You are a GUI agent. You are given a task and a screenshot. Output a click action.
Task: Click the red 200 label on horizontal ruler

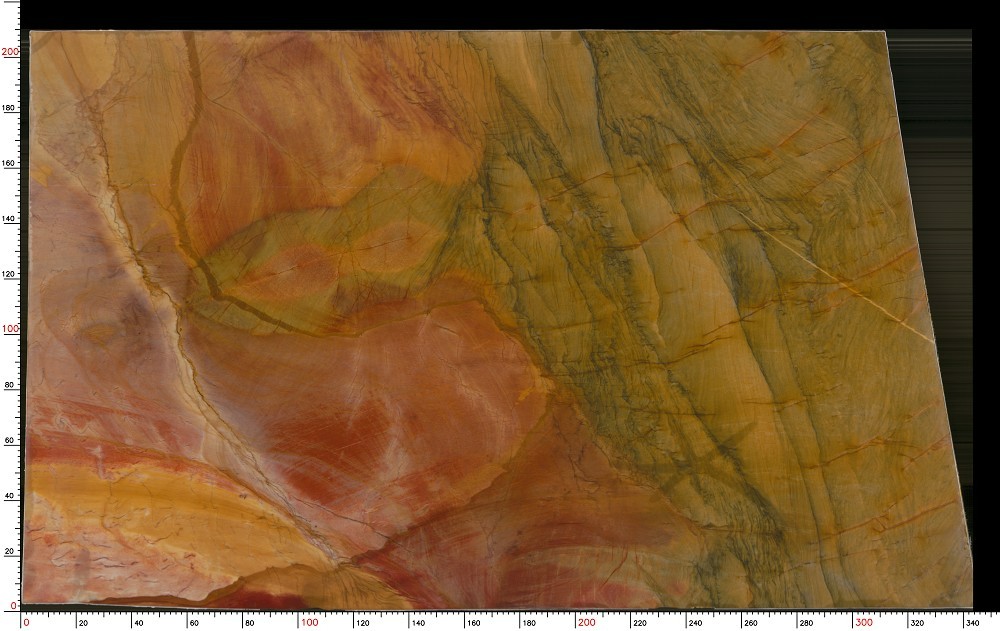[586, 622]
